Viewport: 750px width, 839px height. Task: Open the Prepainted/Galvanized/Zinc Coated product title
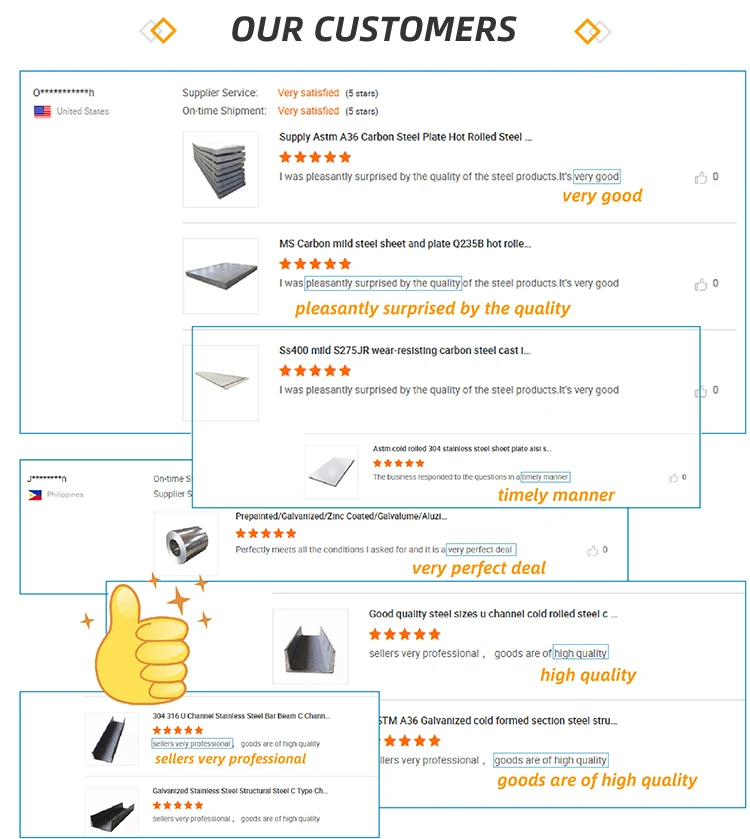[341, 517]
